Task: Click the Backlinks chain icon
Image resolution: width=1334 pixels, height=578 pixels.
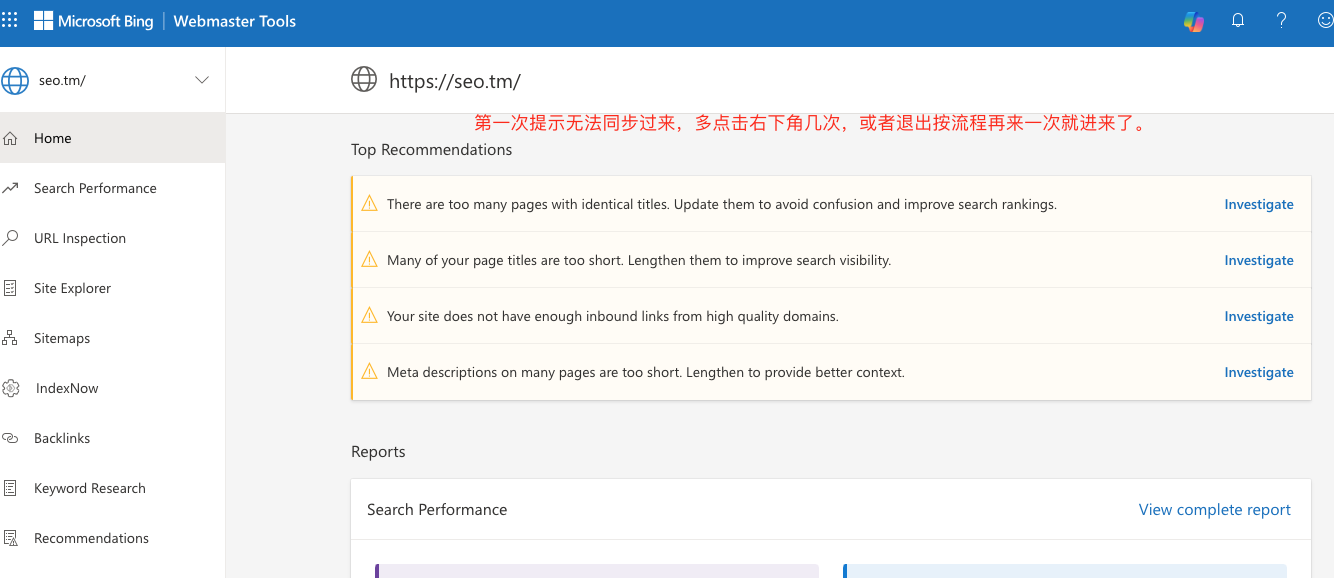Action: (11, 438)
